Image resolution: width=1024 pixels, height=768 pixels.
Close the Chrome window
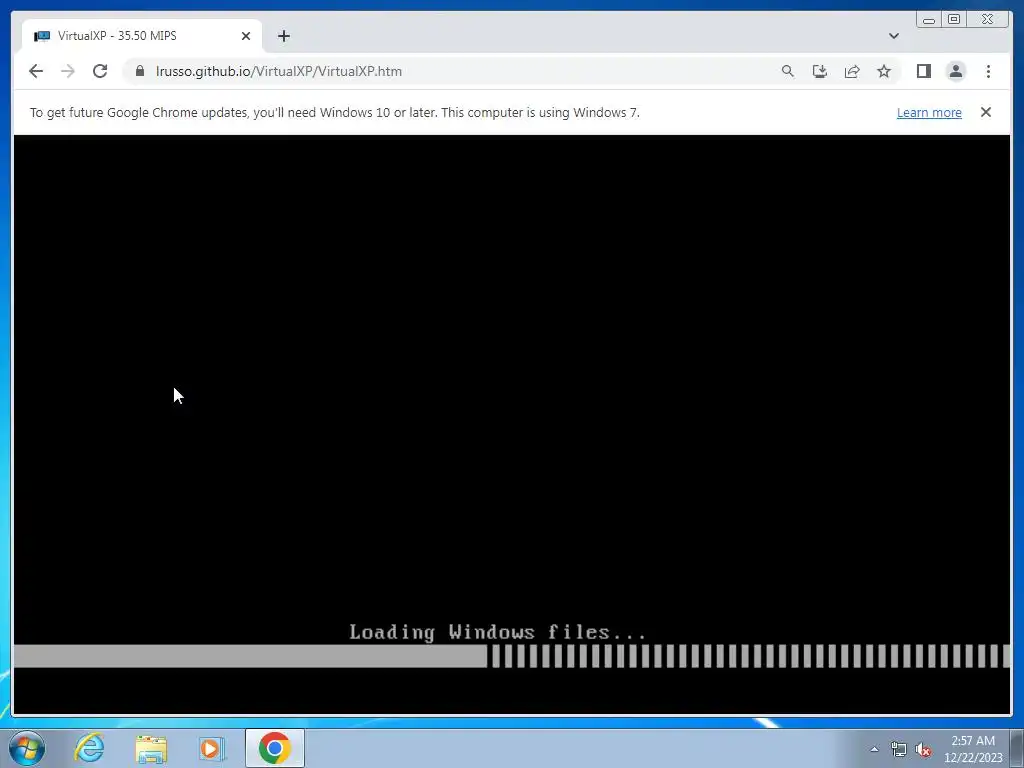click(x=987, y=20)
